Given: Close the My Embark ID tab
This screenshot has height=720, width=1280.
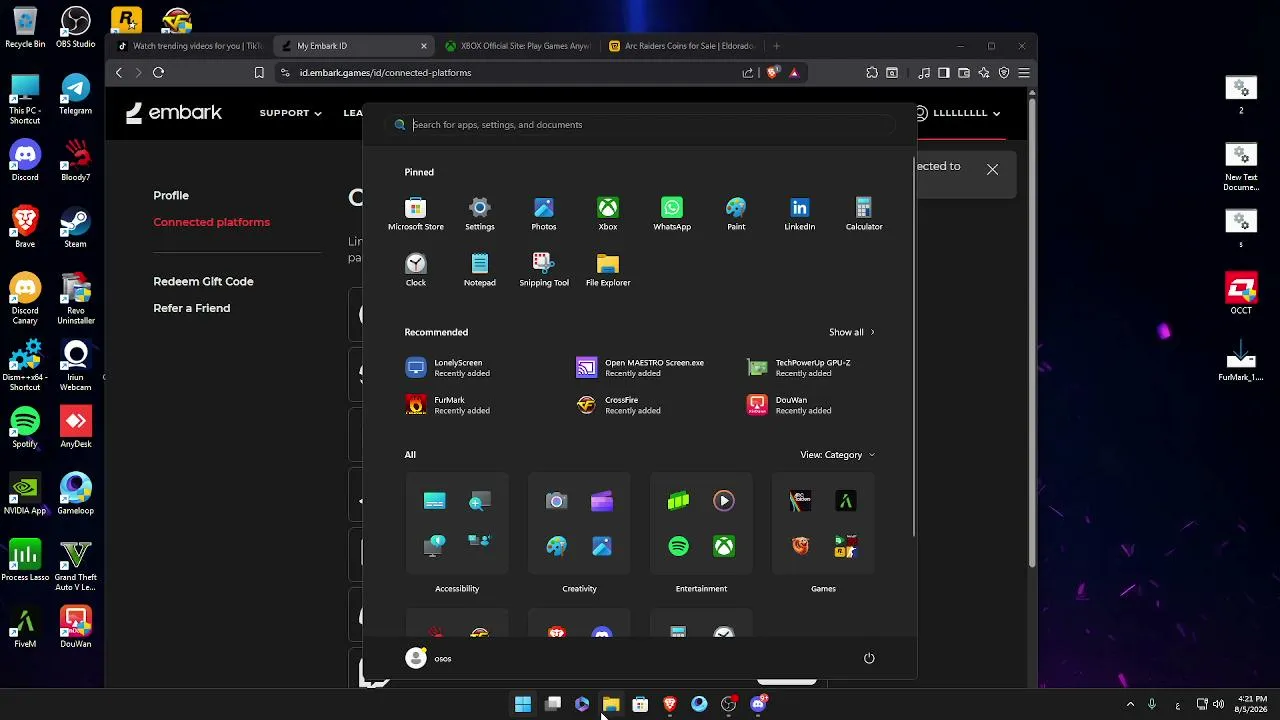Looking at the screenshot, I should click(424, 46).
